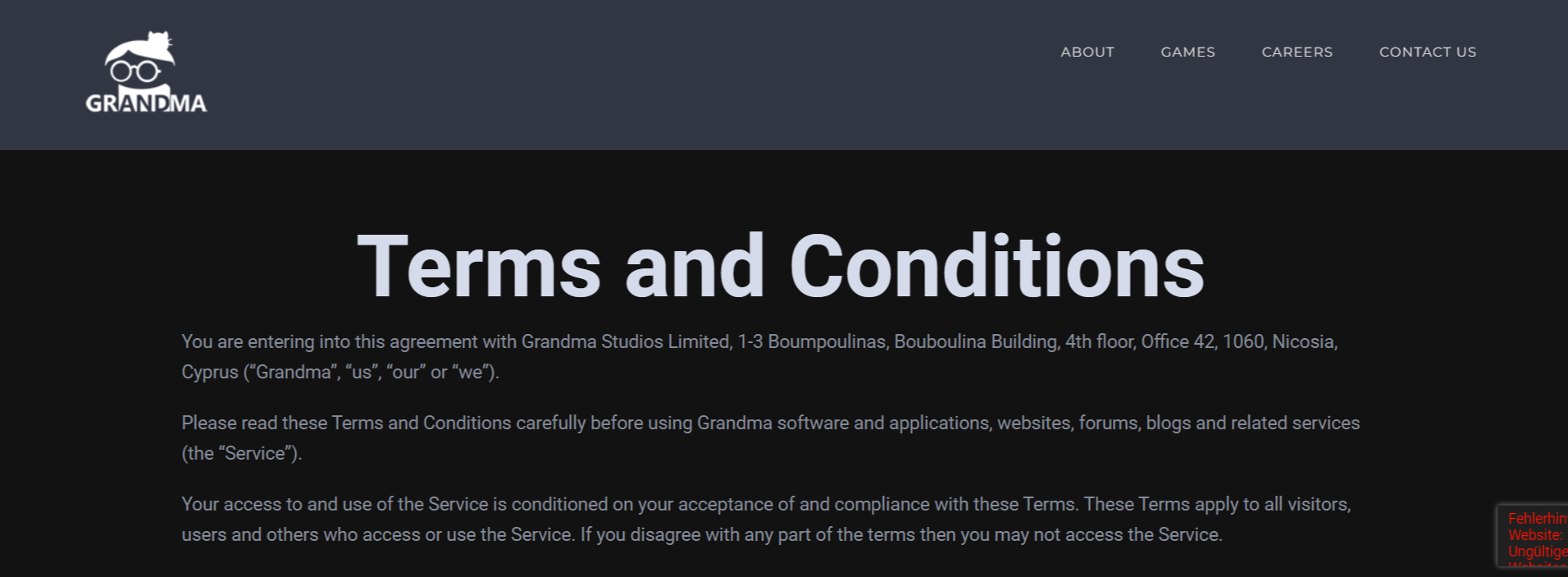Click the word Conditions in the heading

996,267
